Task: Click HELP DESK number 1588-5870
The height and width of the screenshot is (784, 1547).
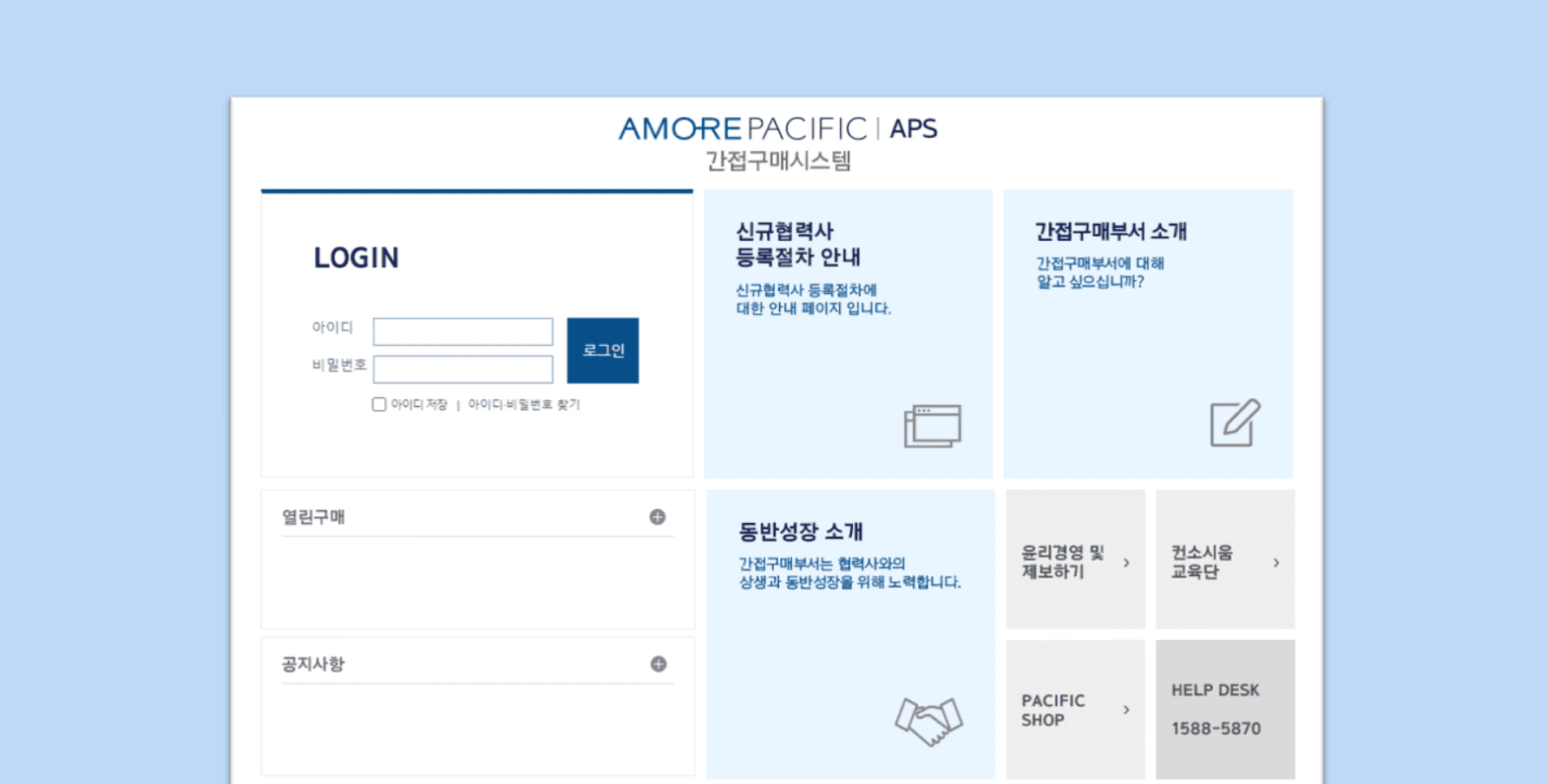Action: [x=1216, y=728]
